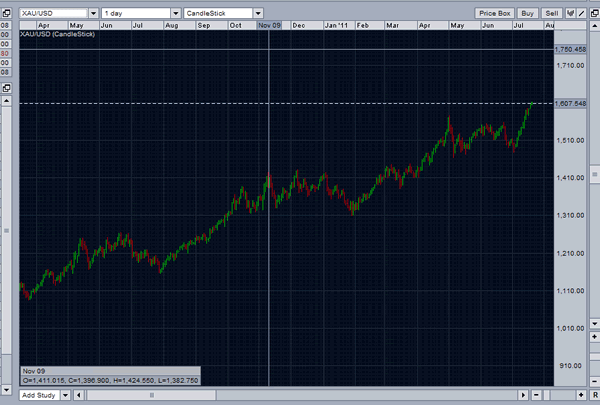
Task: Click the Add Study button
Action: [x=41, y=396]
